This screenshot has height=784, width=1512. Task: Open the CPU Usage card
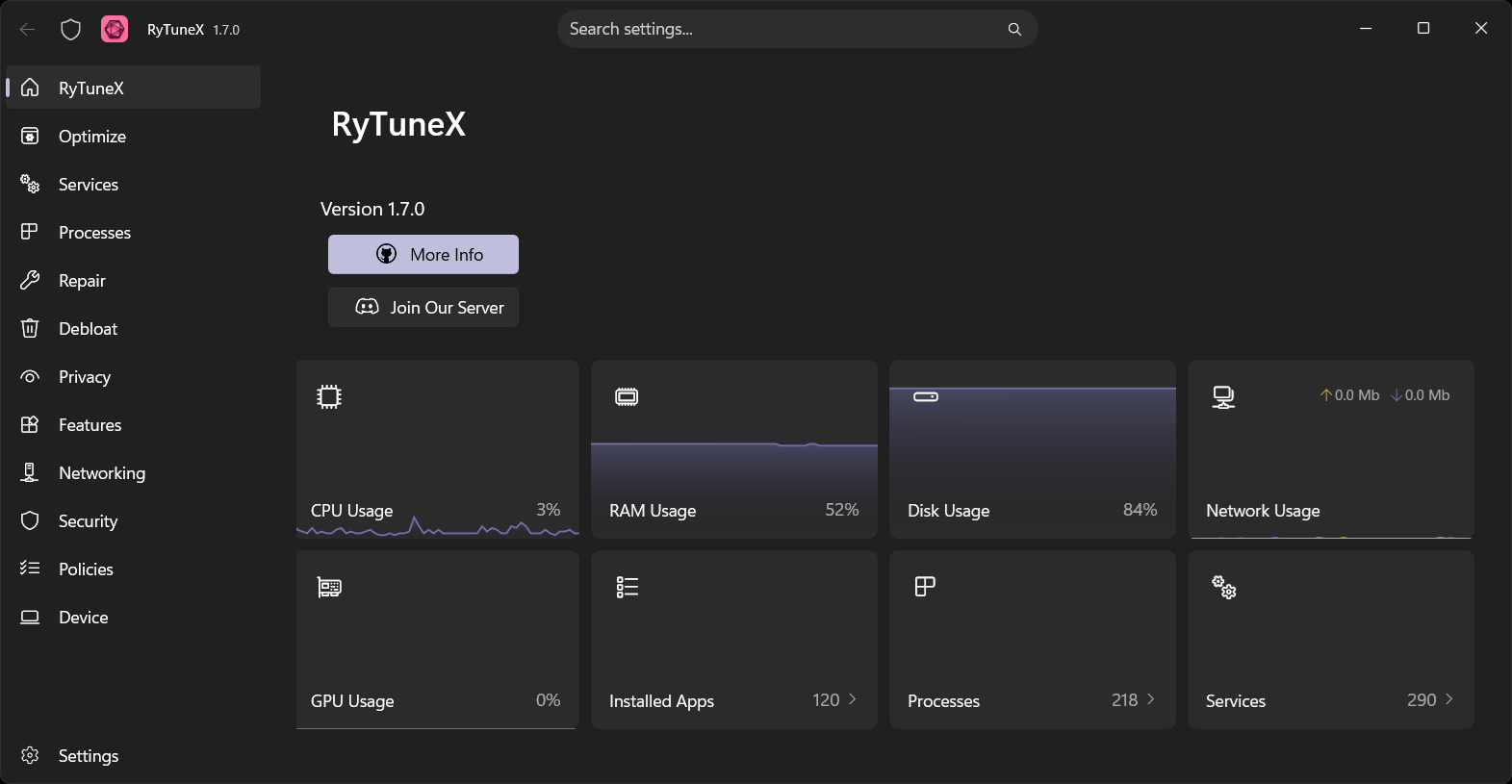pyautogui.click(x=437, y=448)
